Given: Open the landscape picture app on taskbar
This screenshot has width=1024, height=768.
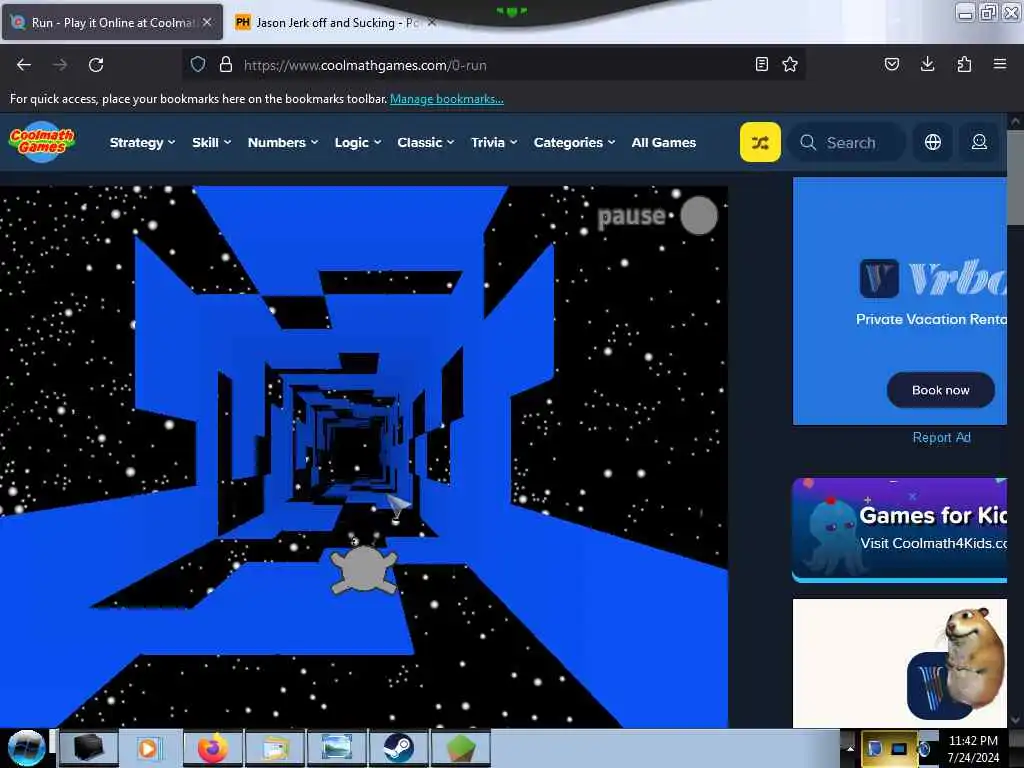Looking at the screenshot, I should [336, 748].
